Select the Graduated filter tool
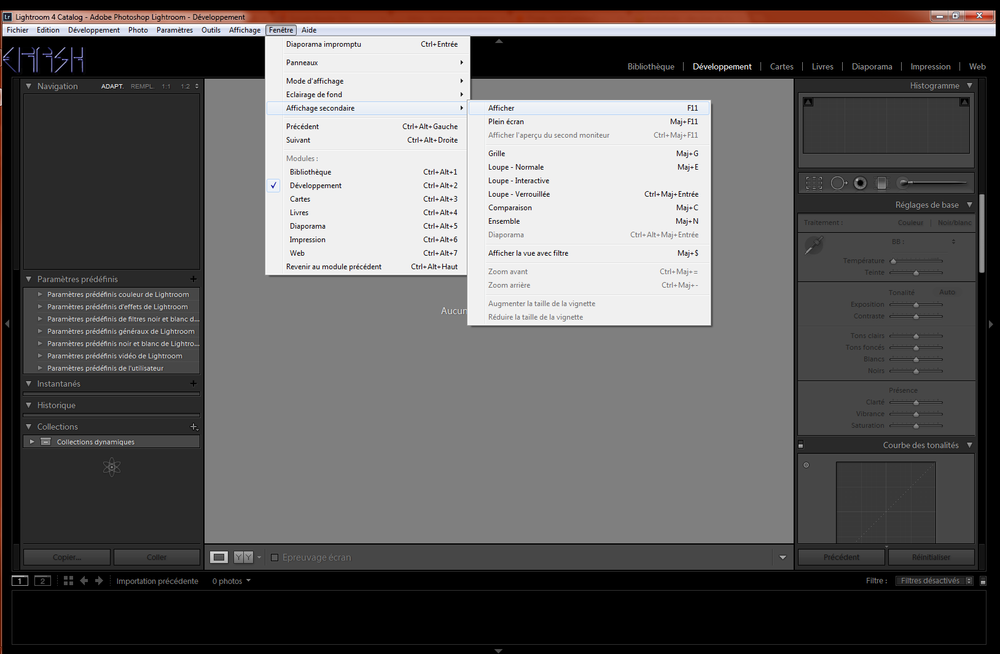The image size is (1000, 654). [x=881, y=184]
